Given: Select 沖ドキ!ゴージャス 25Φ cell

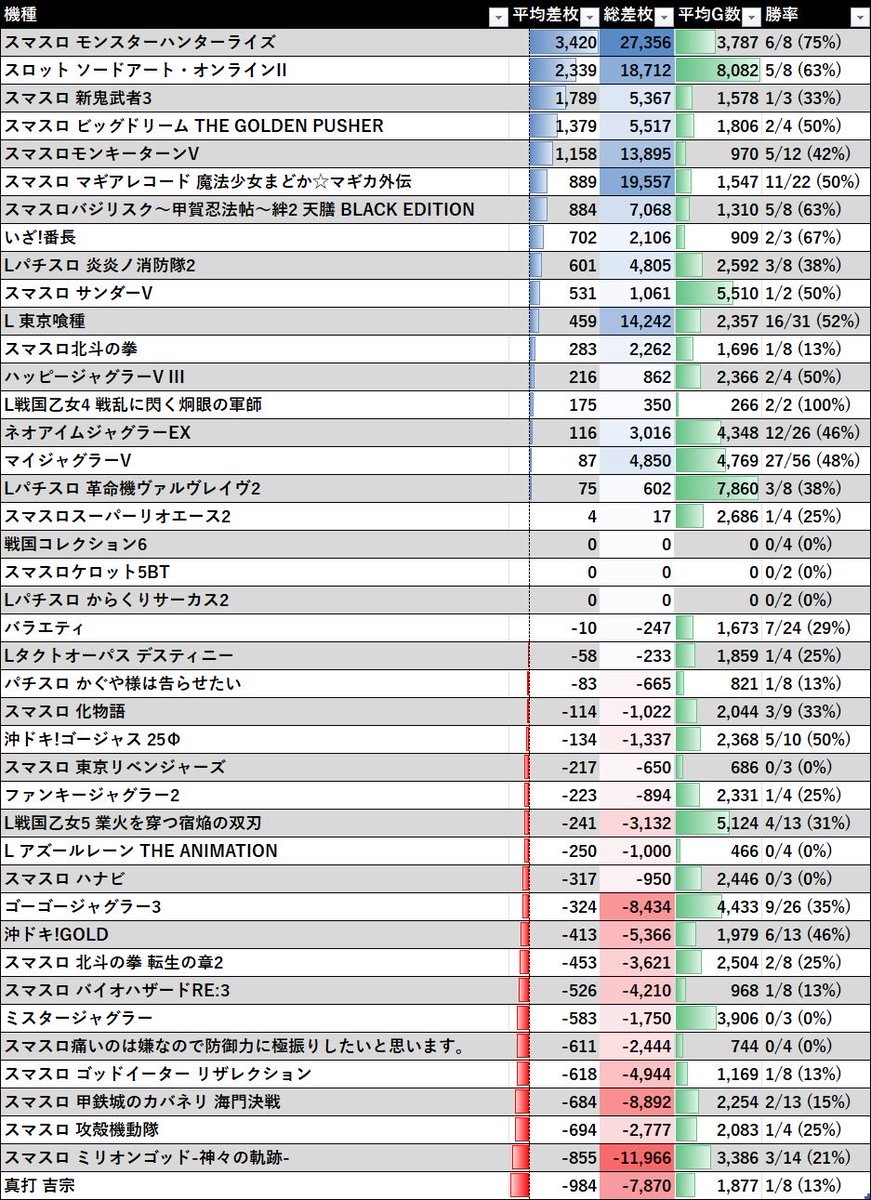Looking at the screenshot, I should (255, 740).
